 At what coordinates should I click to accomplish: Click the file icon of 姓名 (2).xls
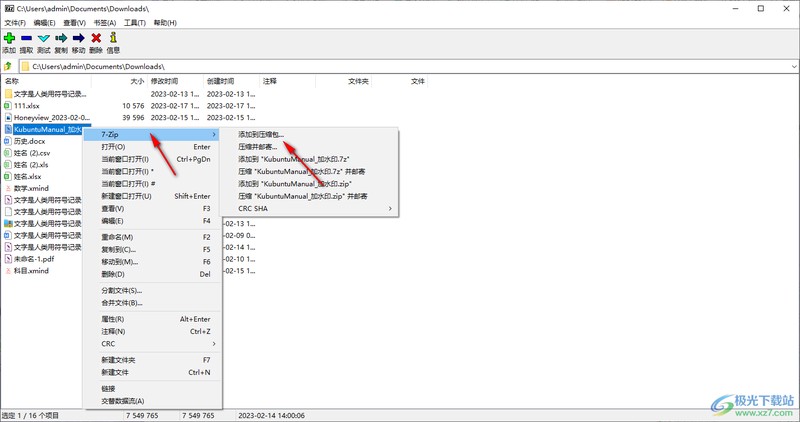[8, 164]
